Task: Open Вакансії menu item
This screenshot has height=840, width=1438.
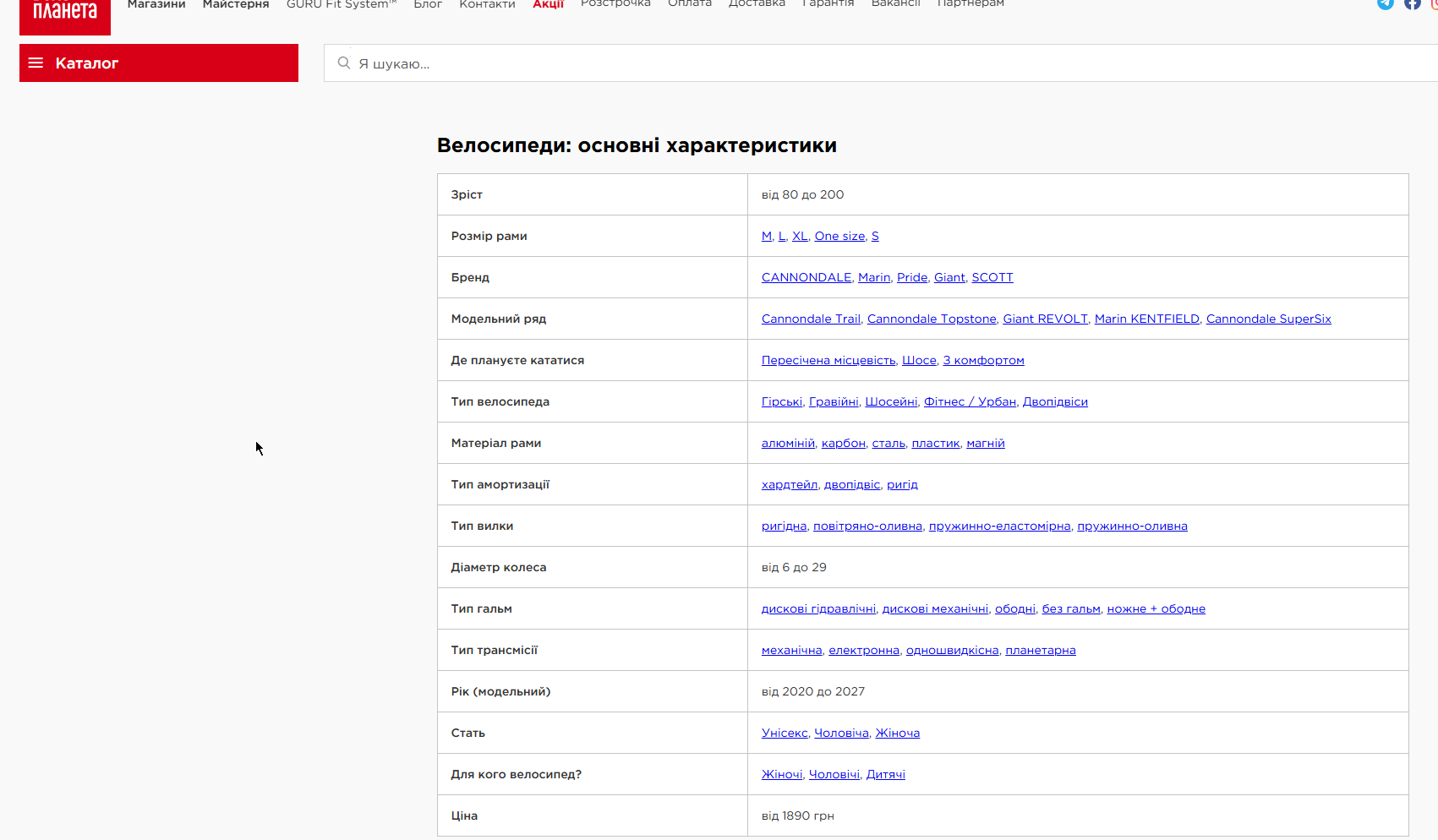Action: point(895,4)
